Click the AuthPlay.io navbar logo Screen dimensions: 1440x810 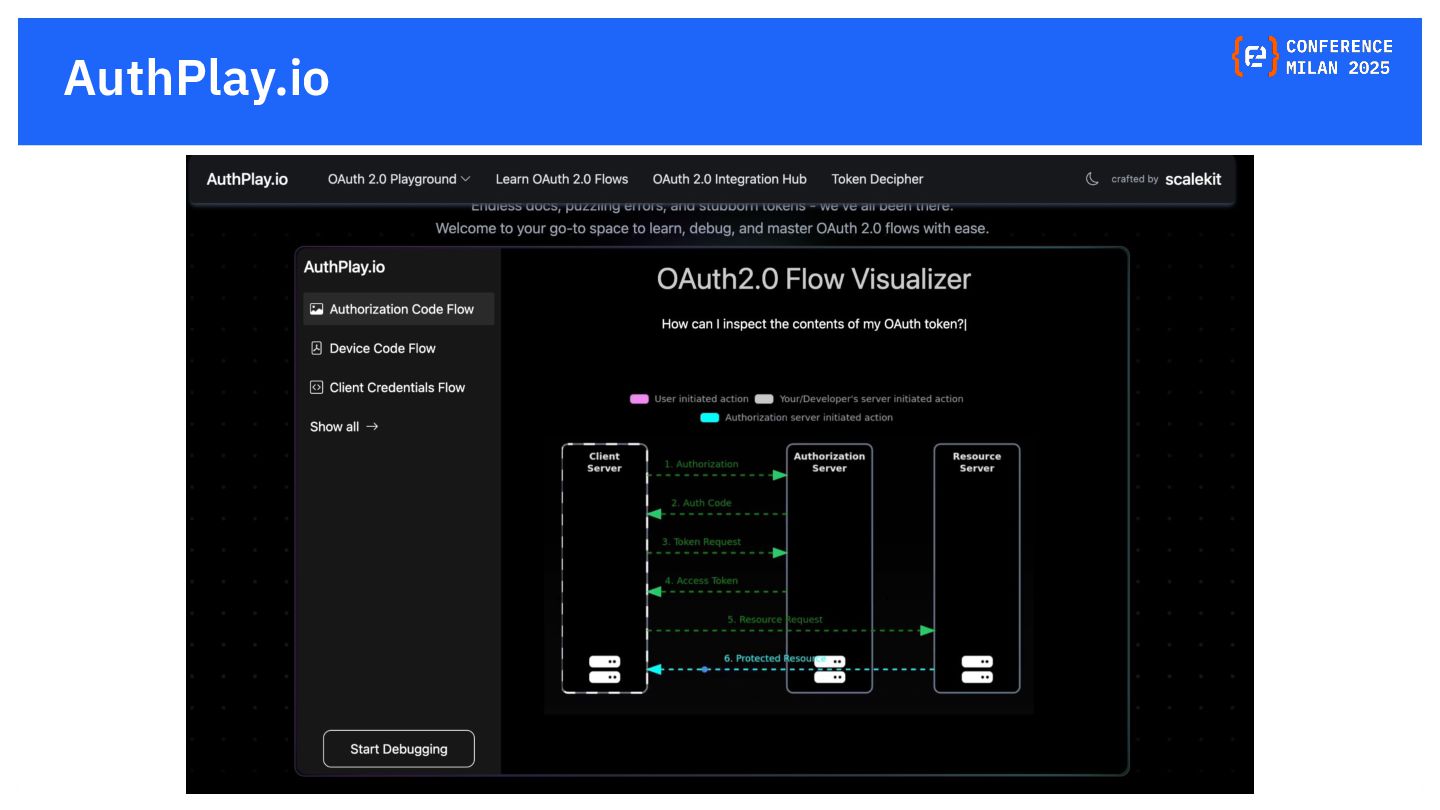tap(247, 179)
